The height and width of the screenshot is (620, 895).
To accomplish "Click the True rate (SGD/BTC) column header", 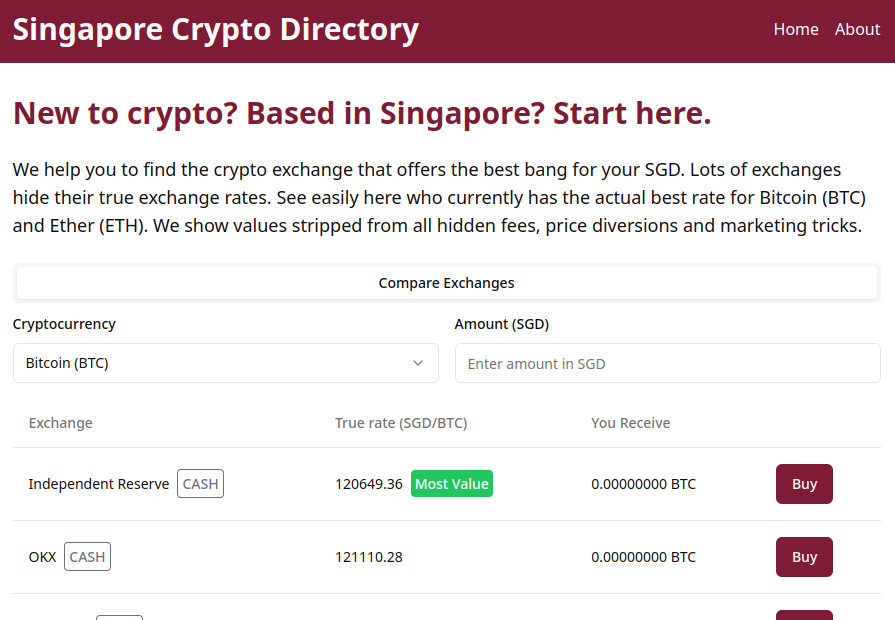I will pos(401,422).
